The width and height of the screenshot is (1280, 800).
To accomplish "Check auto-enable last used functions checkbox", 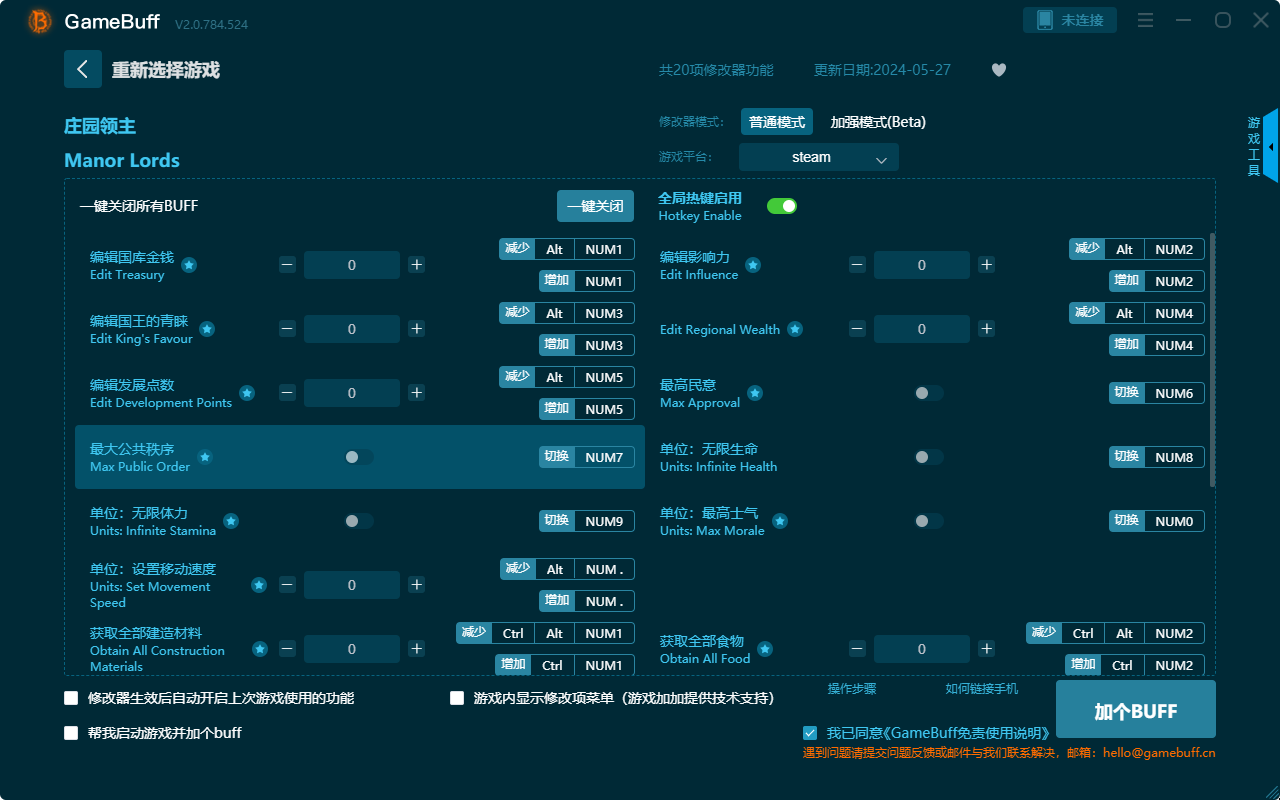I will point(71,698).
